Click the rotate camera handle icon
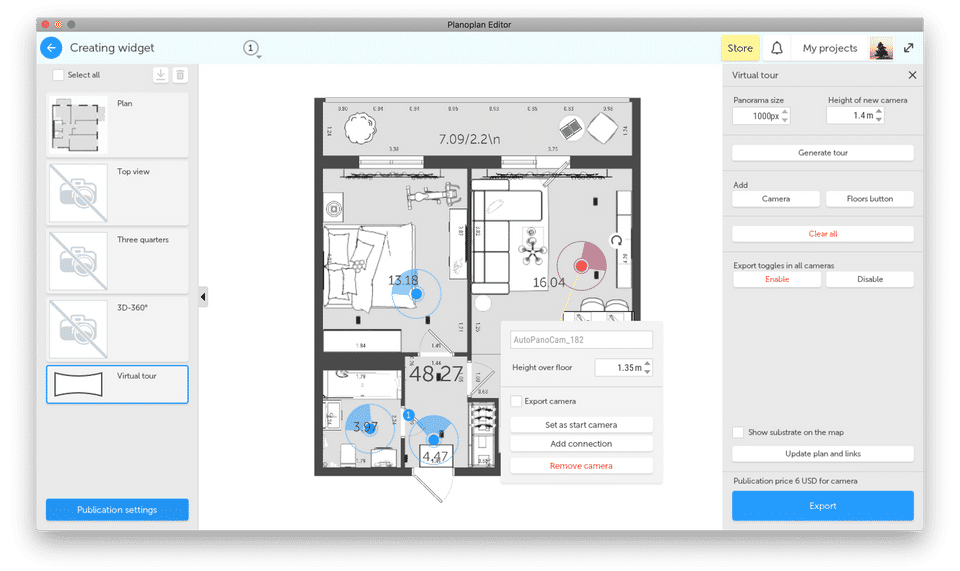This screenshot has height=571, width=960. tap(617, 241)
